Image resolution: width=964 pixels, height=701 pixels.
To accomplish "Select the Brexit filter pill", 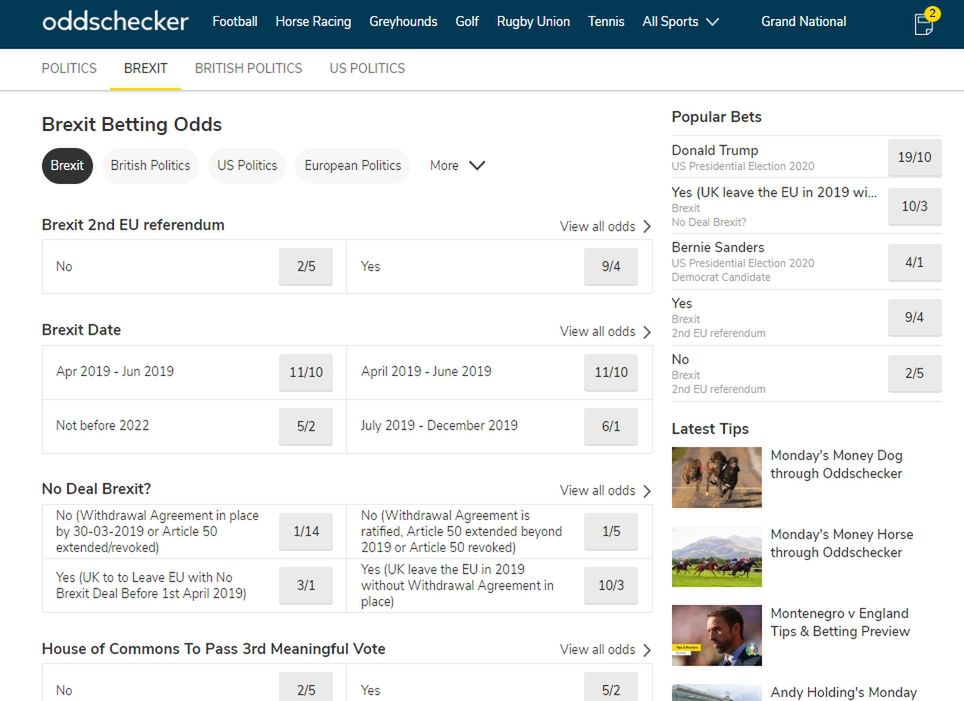I will (x=67, y=165).
